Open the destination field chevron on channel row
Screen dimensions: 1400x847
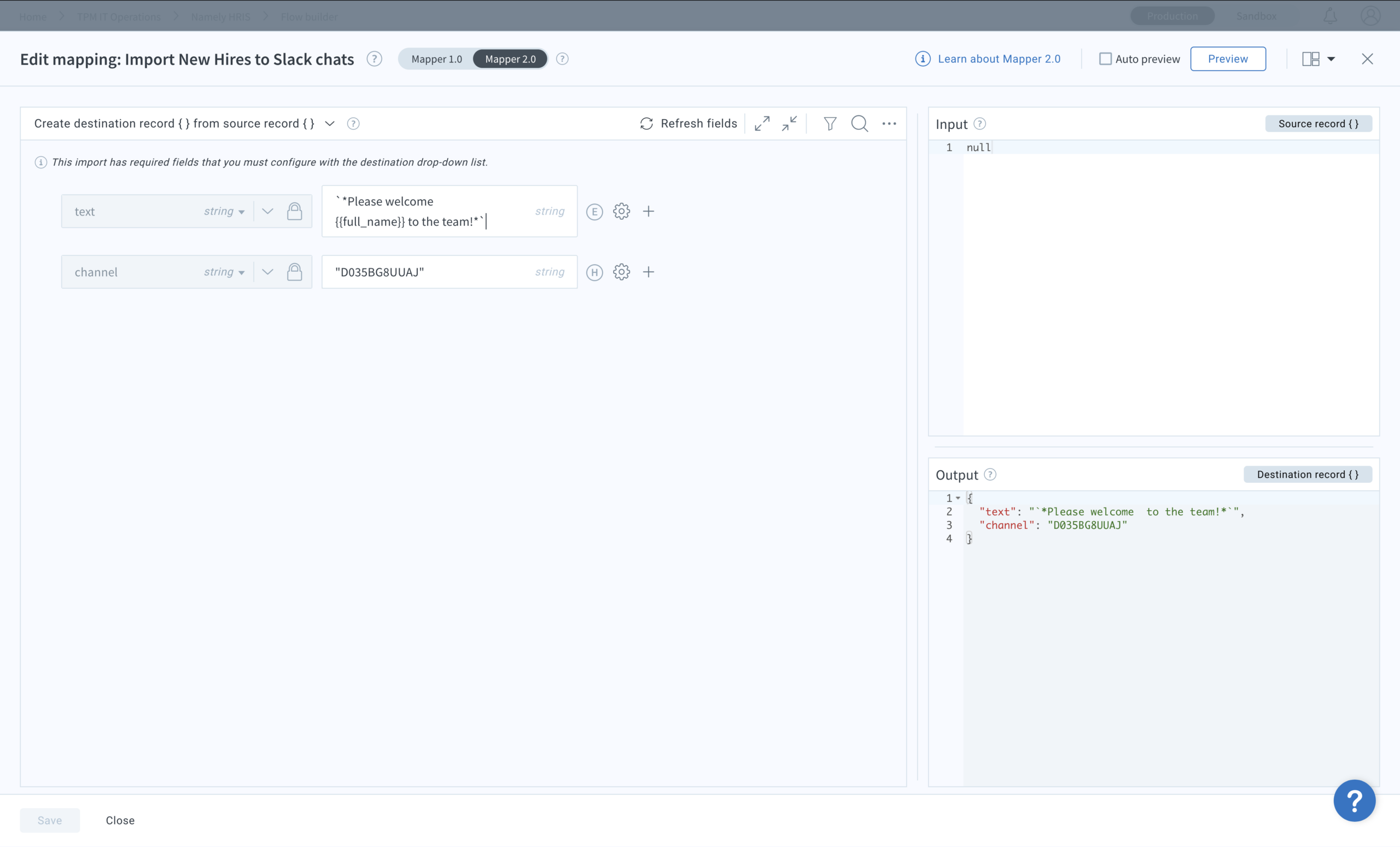click(x=267, y=272)
